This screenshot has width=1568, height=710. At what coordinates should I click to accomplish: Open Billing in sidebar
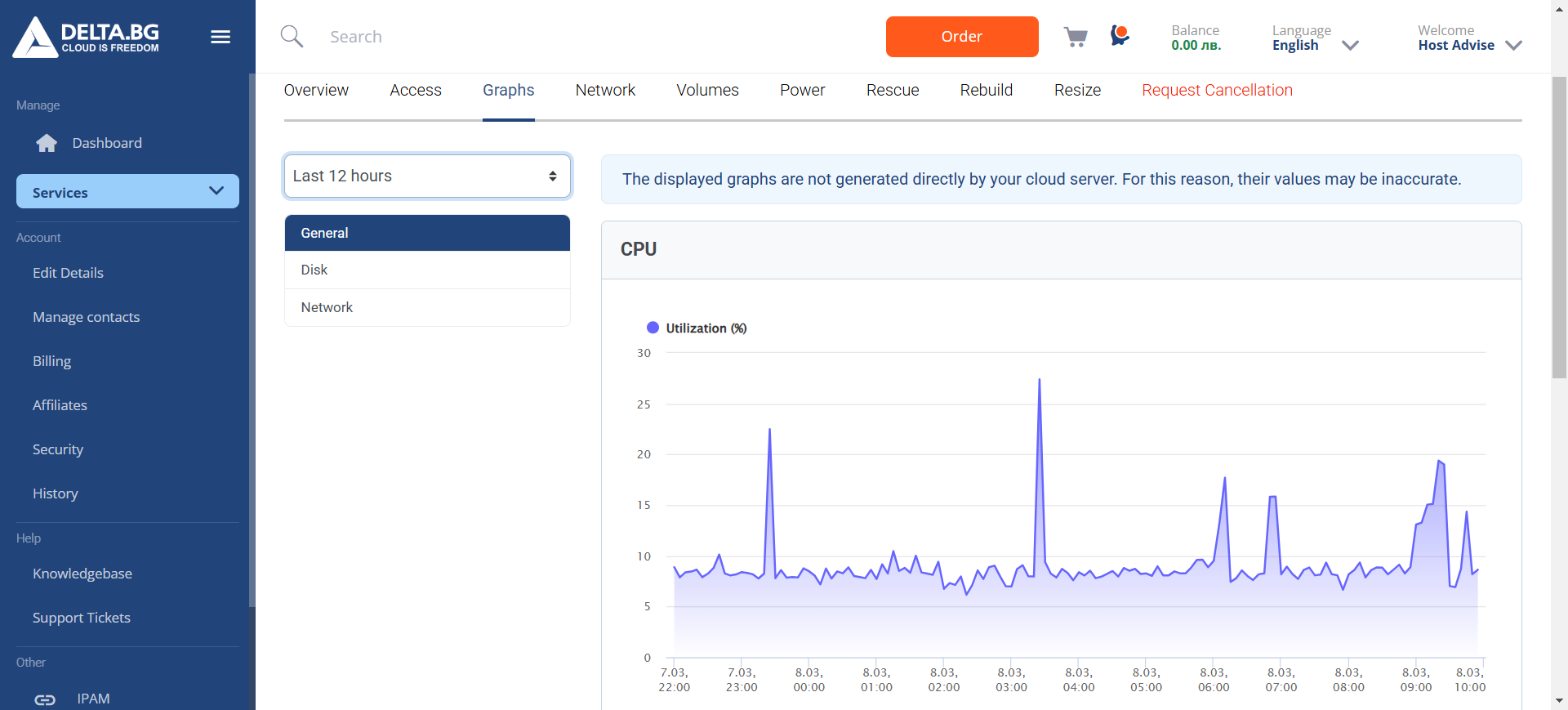tap(51, 361)
